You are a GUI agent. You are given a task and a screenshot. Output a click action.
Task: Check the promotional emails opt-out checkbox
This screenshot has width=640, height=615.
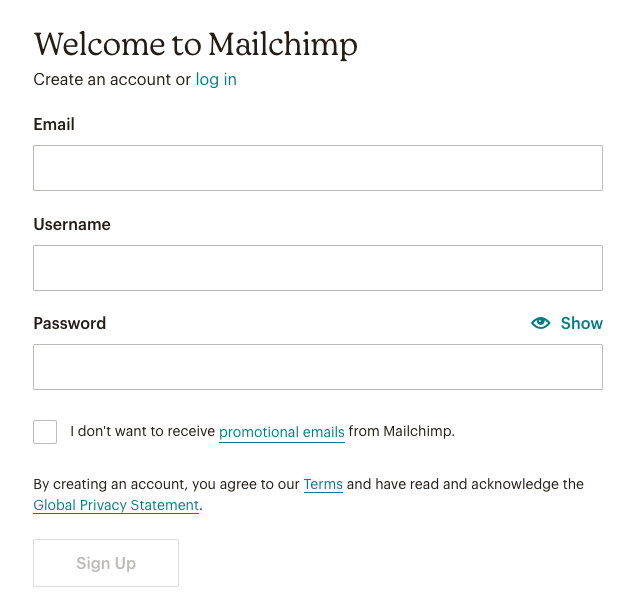45,432
